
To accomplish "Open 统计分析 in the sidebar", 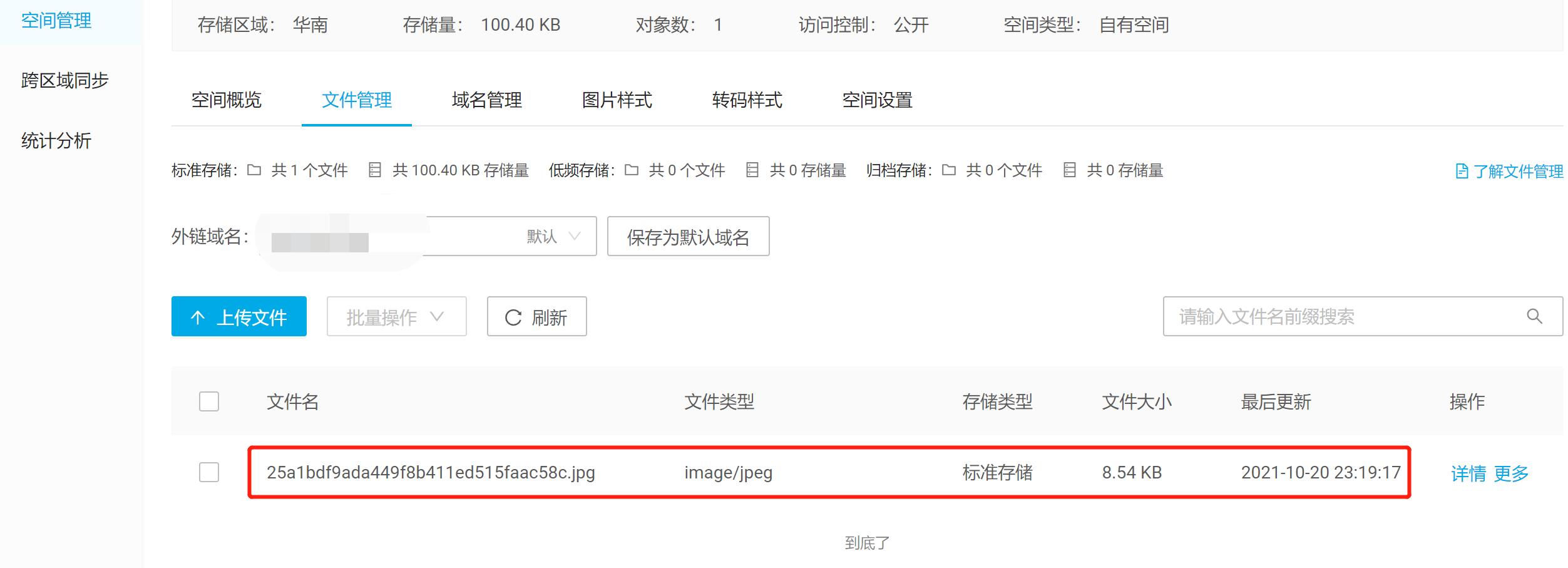I will (55, 141).
